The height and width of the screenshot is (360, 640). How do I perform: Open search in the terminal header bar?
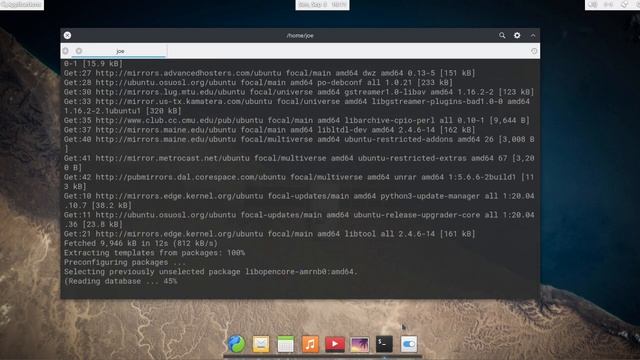point(502,36)
